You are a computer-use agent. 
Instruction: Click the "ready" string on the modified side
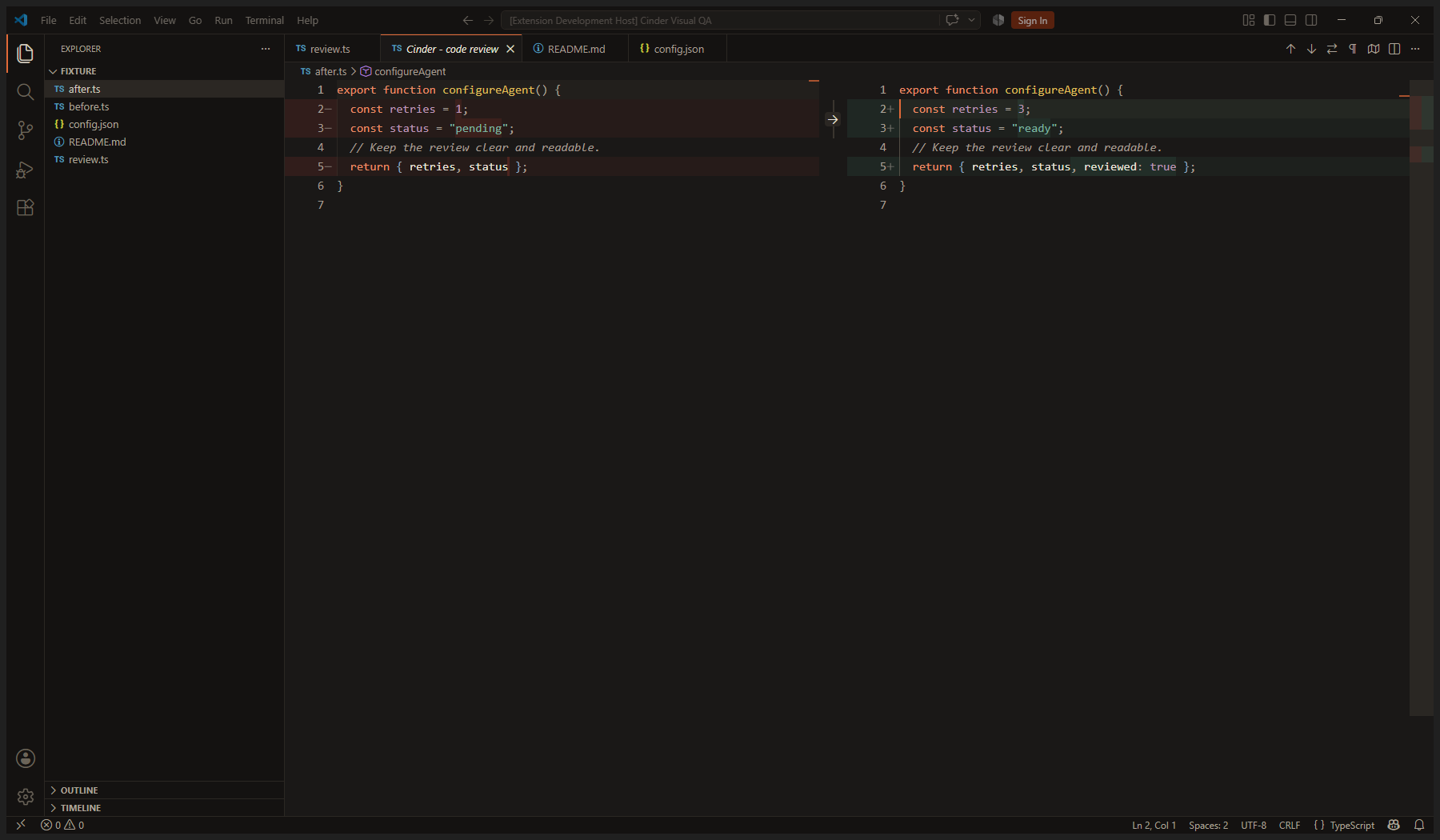point(1034,128)
